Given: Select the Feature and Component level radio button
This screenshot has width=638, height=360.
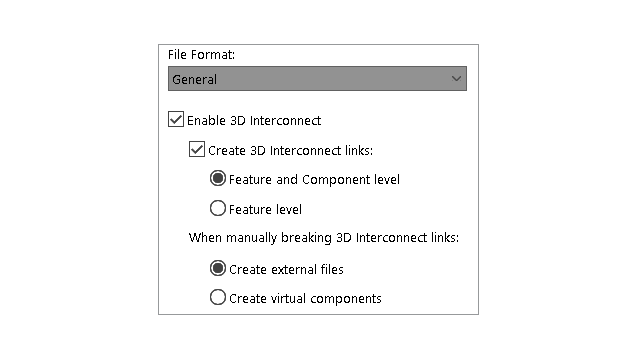Looking at the screenshot, I should pos(218,178).
